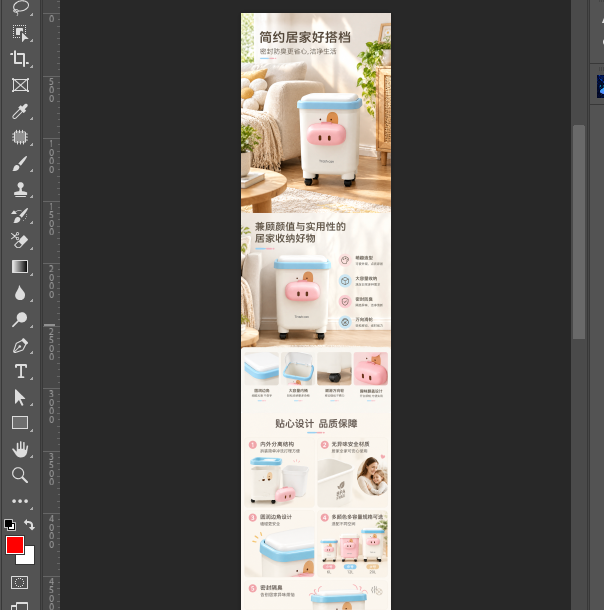Select the Gradient tool

pyautogui.click(x=20, y=267)
